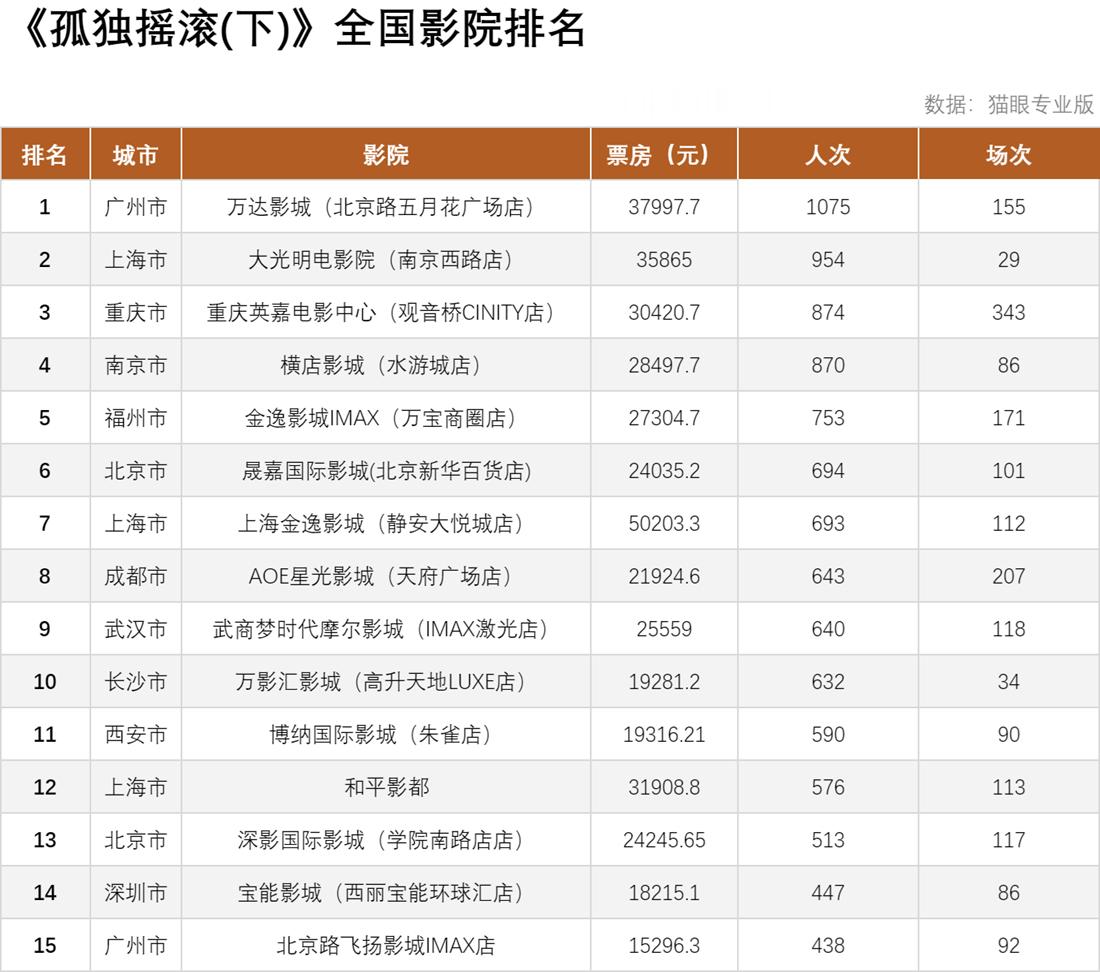Click attendance value 954
The width and height of the screenshot is (1100, 972).
(828, 259)
